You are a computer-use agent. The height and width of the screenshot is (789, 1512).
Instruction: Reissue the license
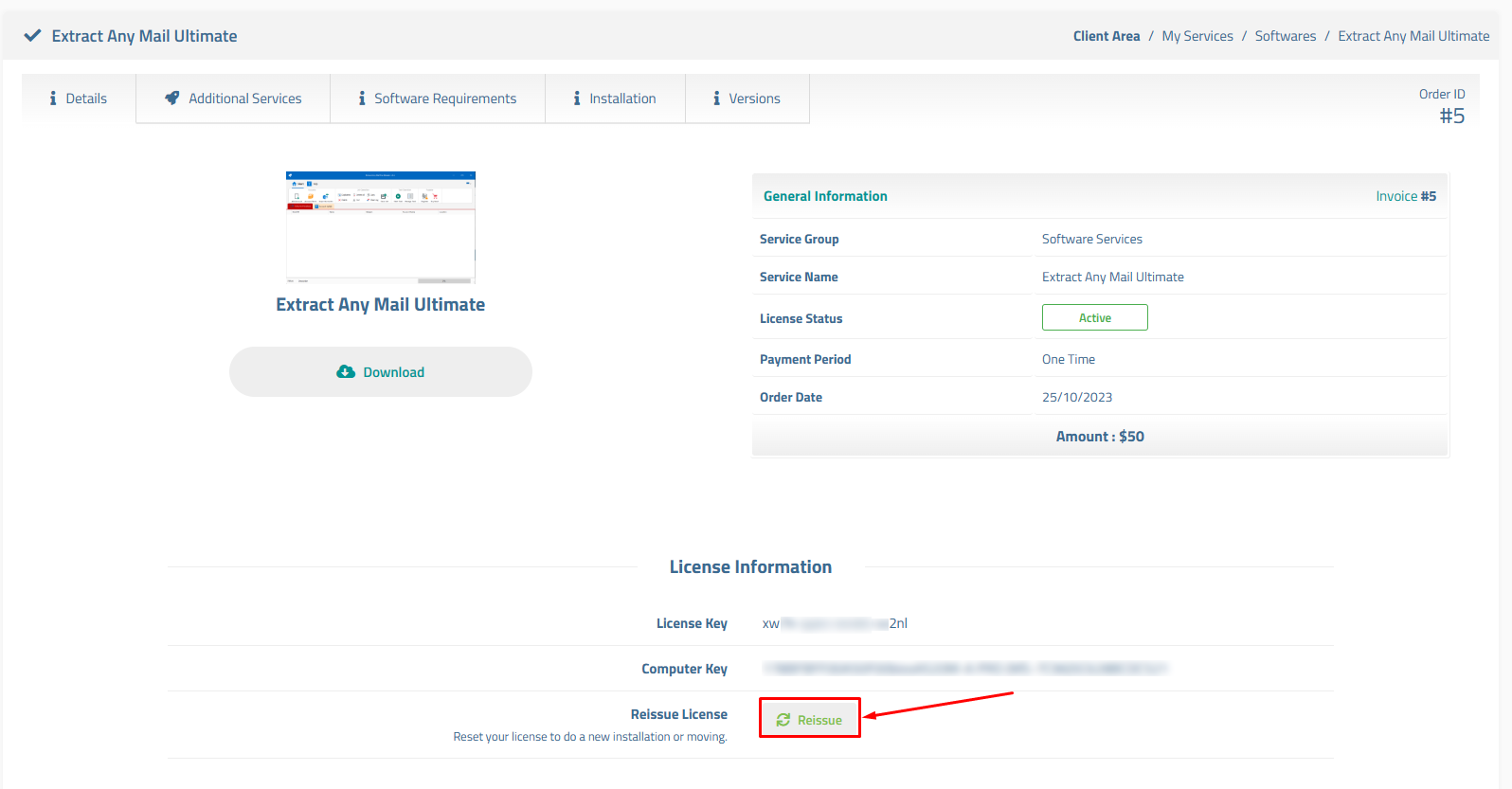coord(810,718)
